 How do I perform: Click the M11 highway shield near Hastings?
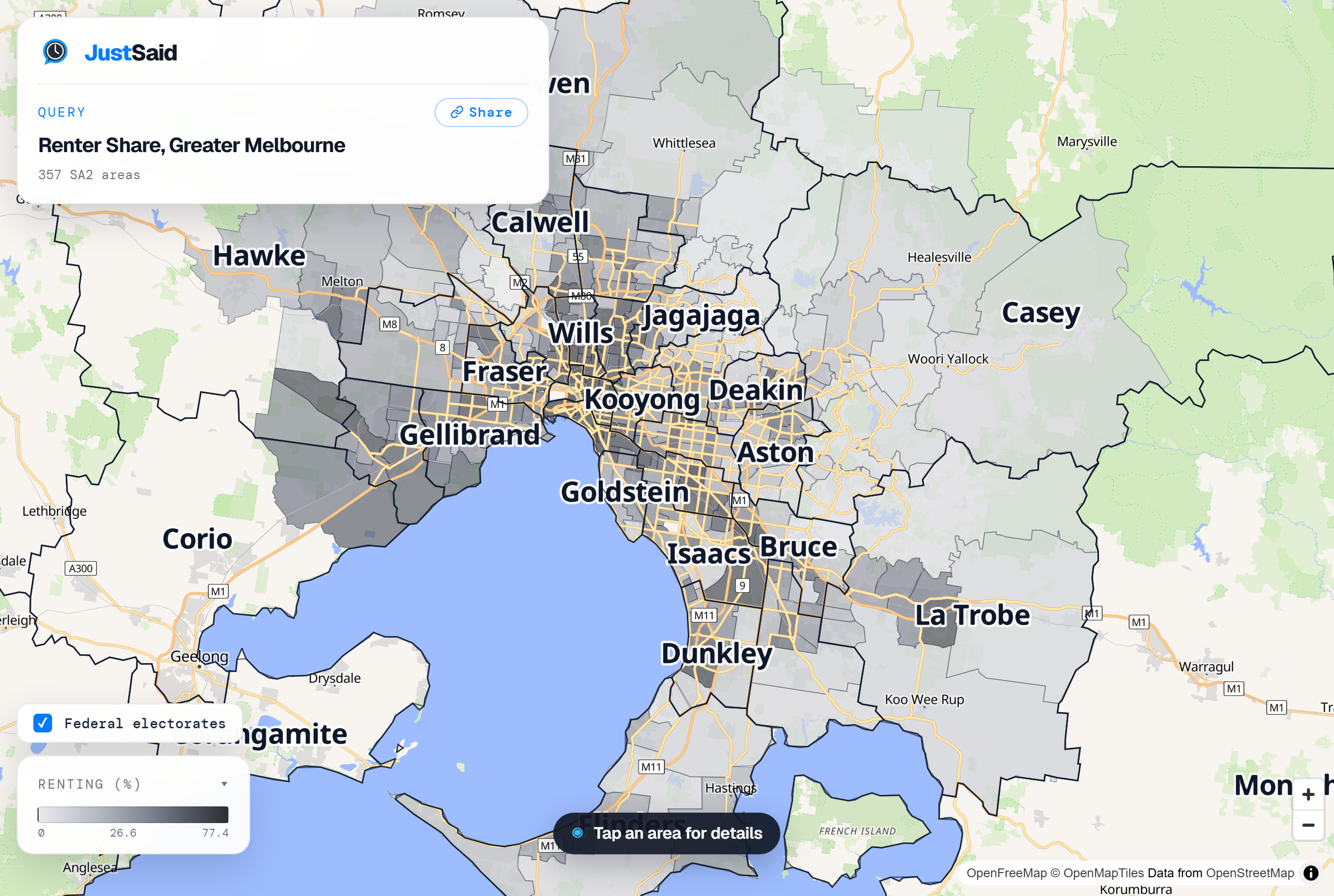click(651, 766)
